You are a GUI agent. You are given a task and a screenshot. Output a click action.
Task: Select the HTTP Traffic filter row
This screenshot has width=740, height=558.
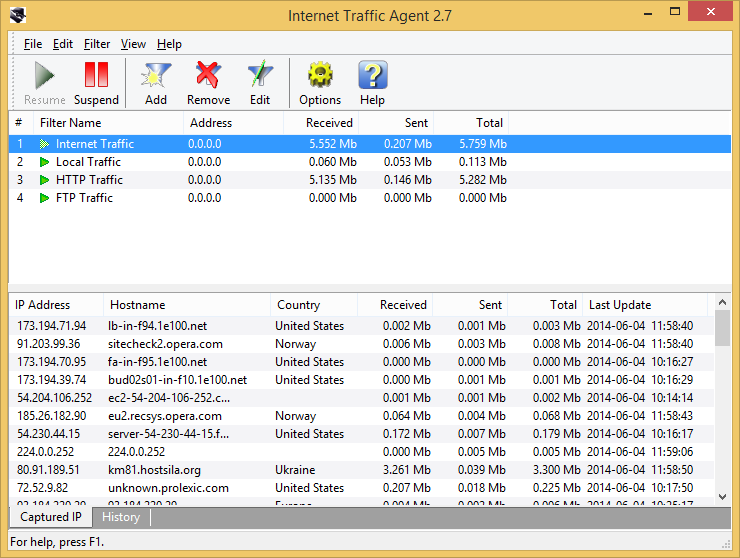tap(370, 180)
